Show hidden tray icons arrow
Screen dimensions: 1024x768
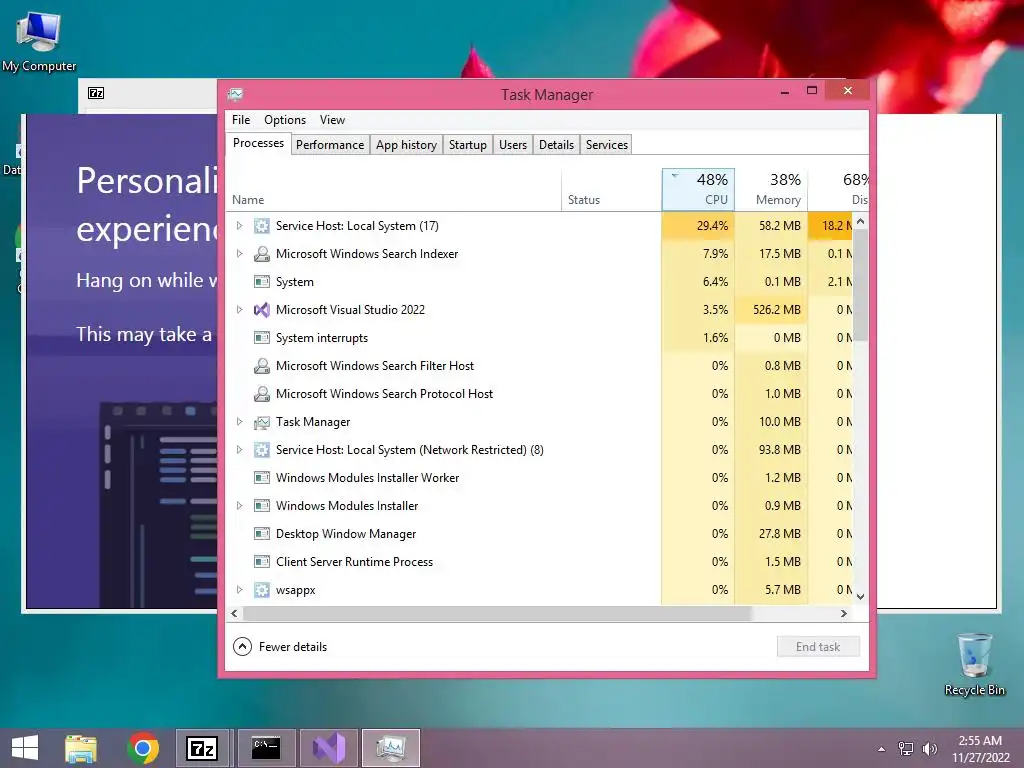click(882, 749)
